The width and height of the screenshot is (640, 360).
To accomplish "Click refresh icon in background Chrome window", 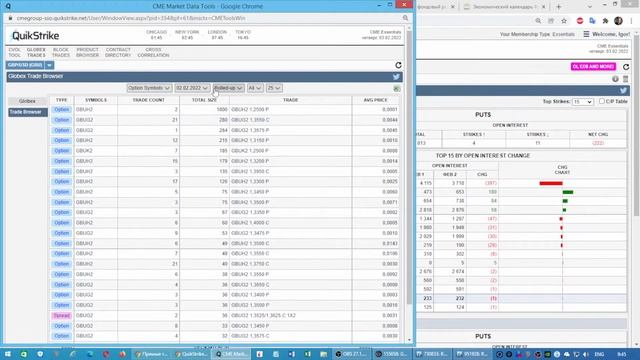I will click(626, 67).
